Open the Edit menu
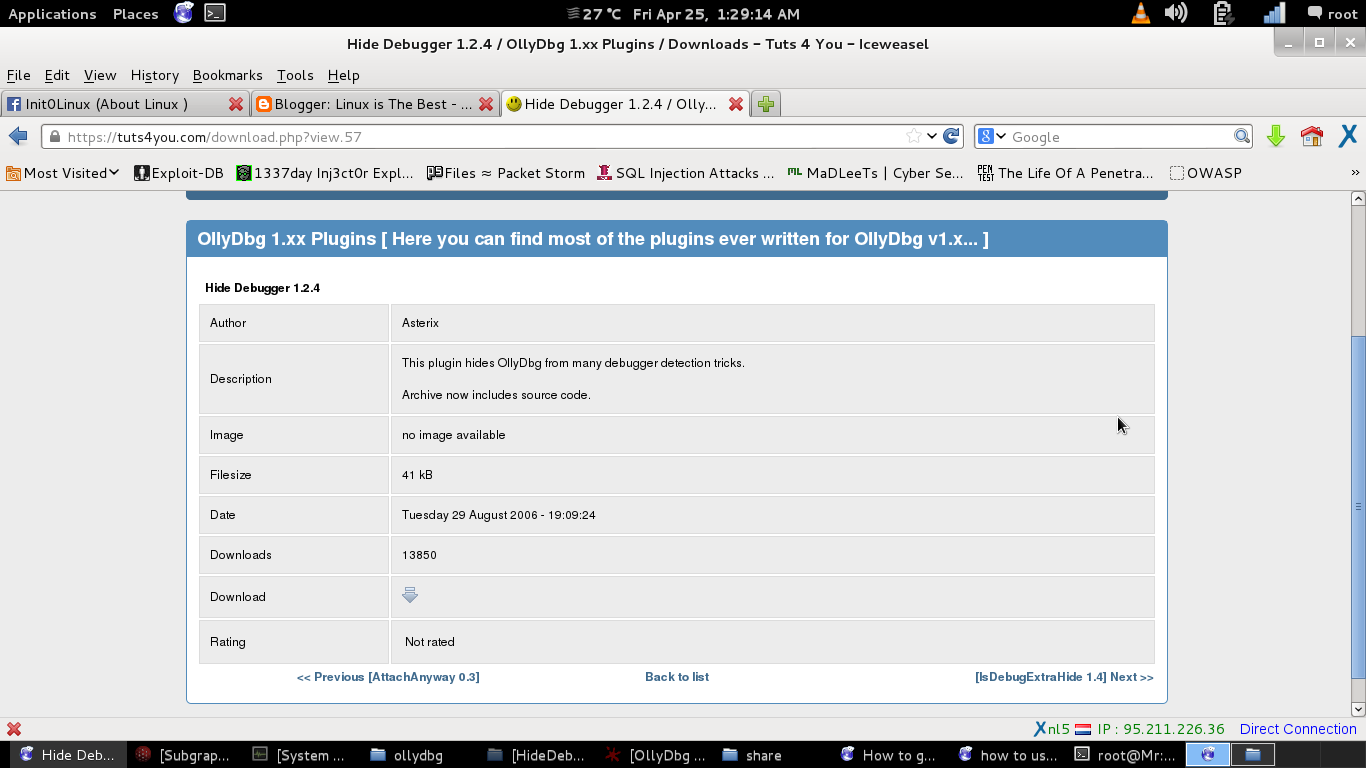Screen dimensions: 1366x768 [57, 75]
